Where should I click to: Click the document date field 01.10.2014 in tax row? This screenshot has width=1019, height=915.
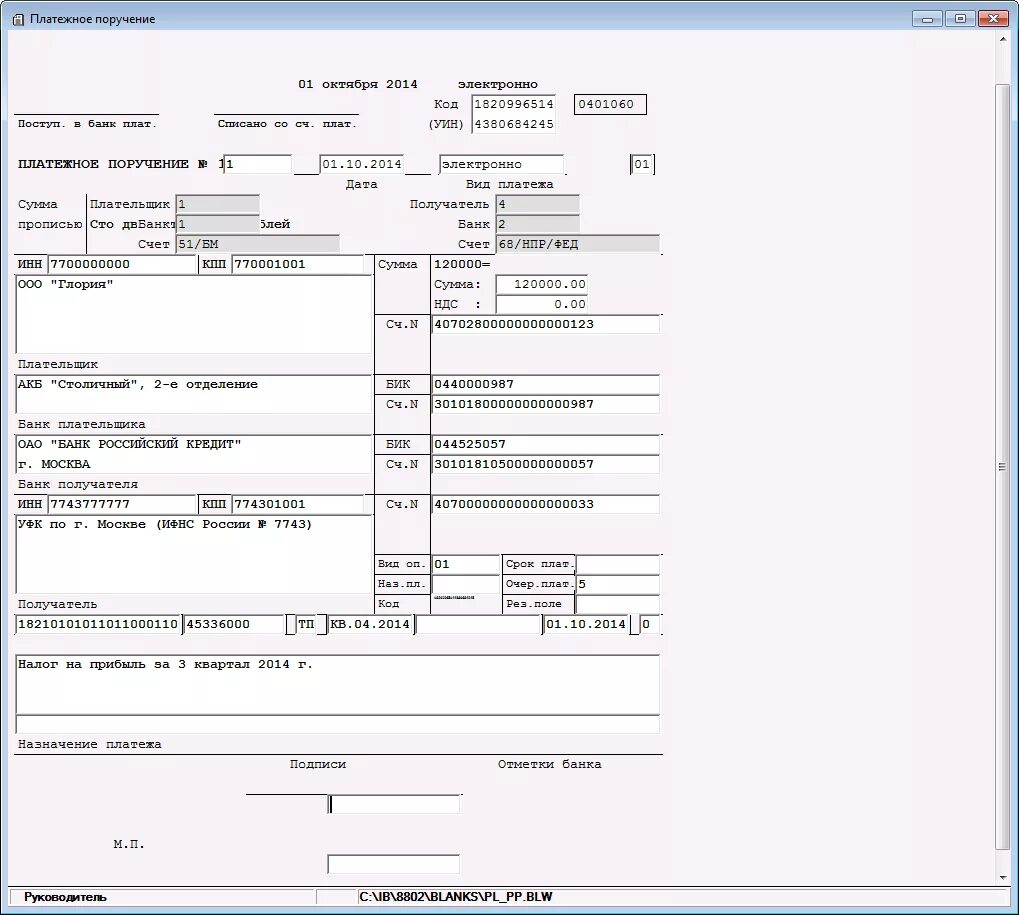click(586, 625)
